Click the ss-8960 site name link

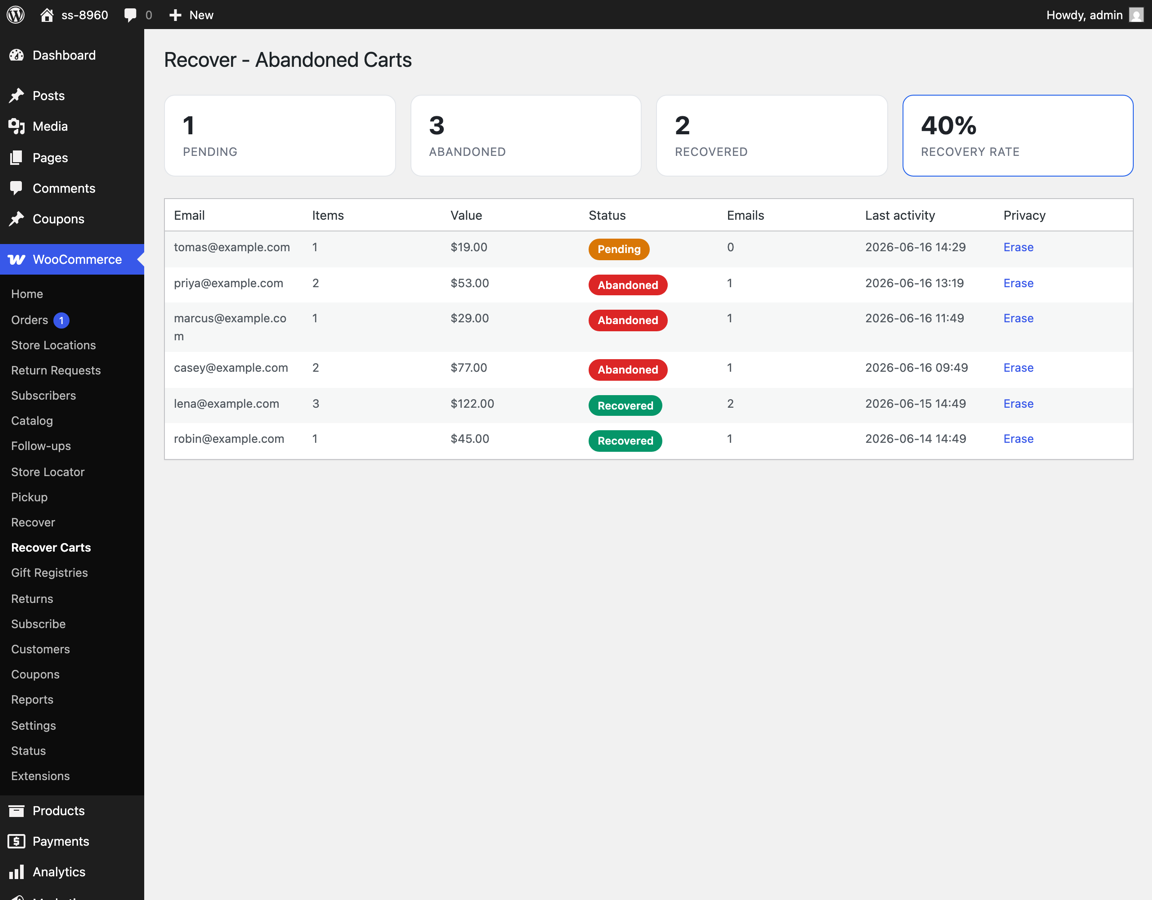click(x=84, y=15)
